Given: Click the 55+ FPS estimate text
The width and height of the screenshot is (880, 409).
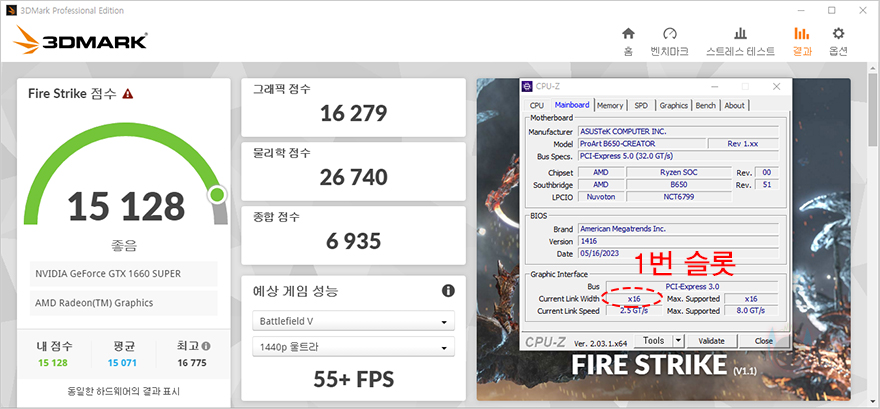Looking at the screenshot, I should (354, 379).
